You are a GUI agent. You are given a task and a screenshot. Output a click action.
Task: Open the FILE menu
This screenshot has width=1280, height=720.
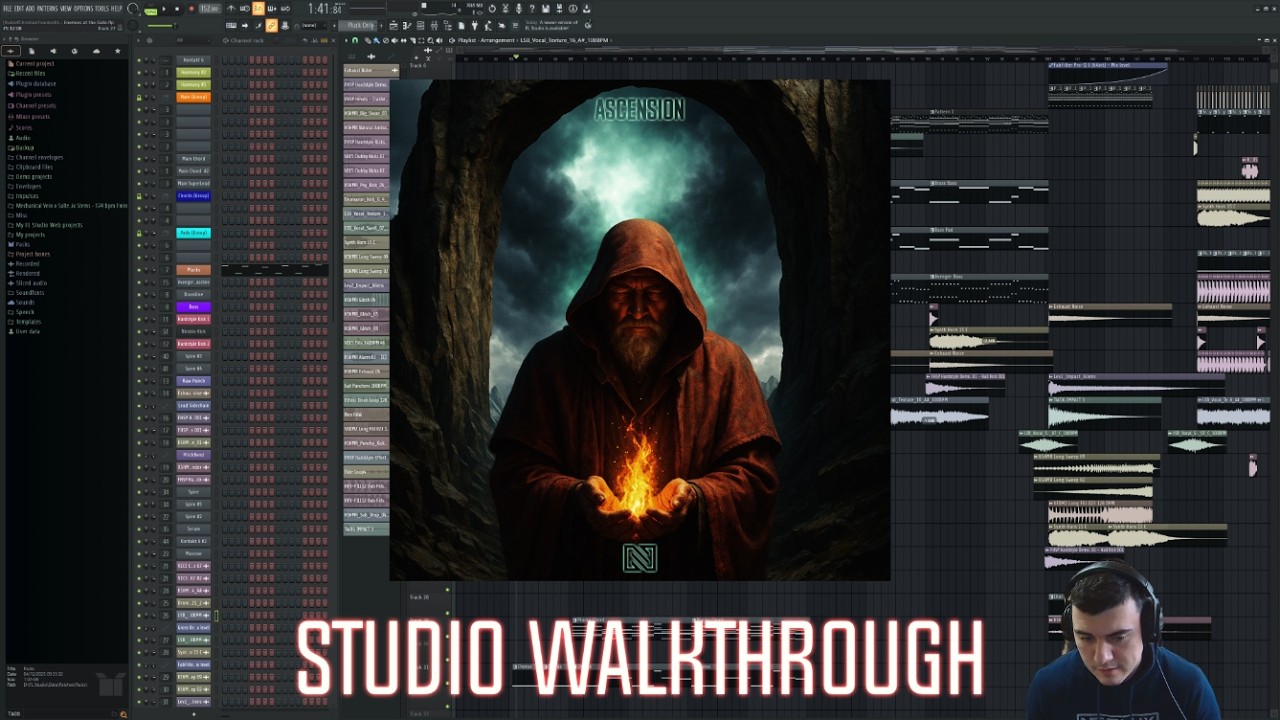click(x=7, y=8)
